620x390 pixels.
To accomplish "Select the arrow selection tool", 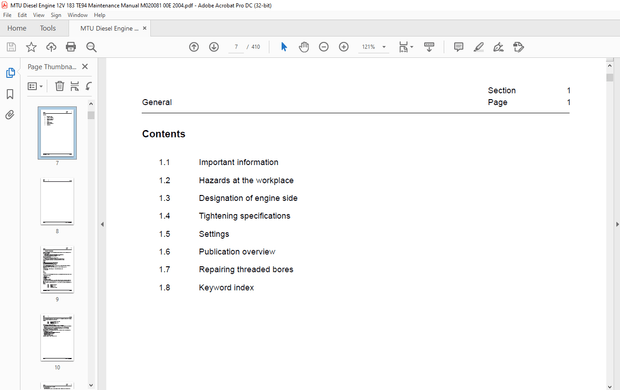I will (x=284, y=47).
